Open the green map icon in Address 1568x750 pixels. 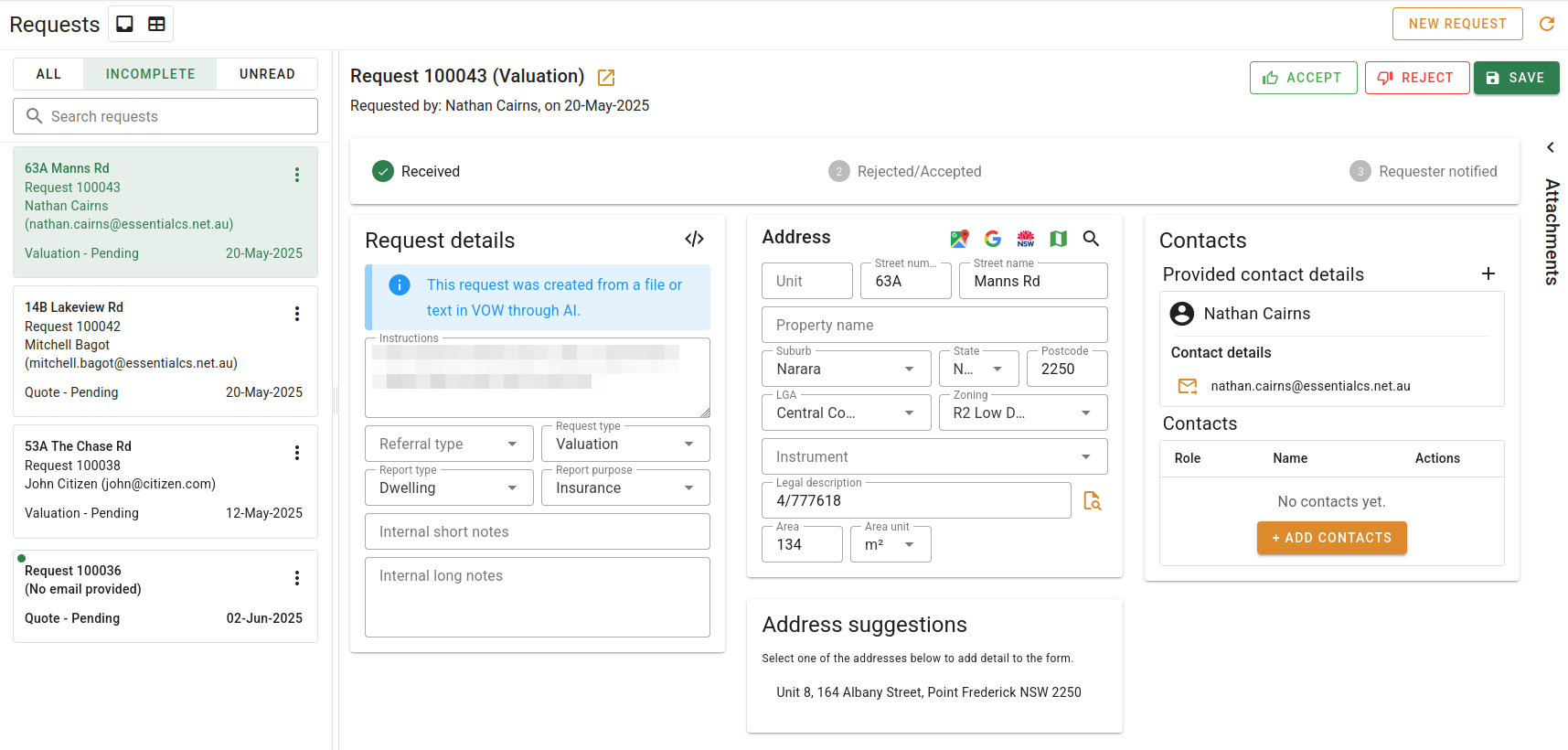(x=1058, y=239)
